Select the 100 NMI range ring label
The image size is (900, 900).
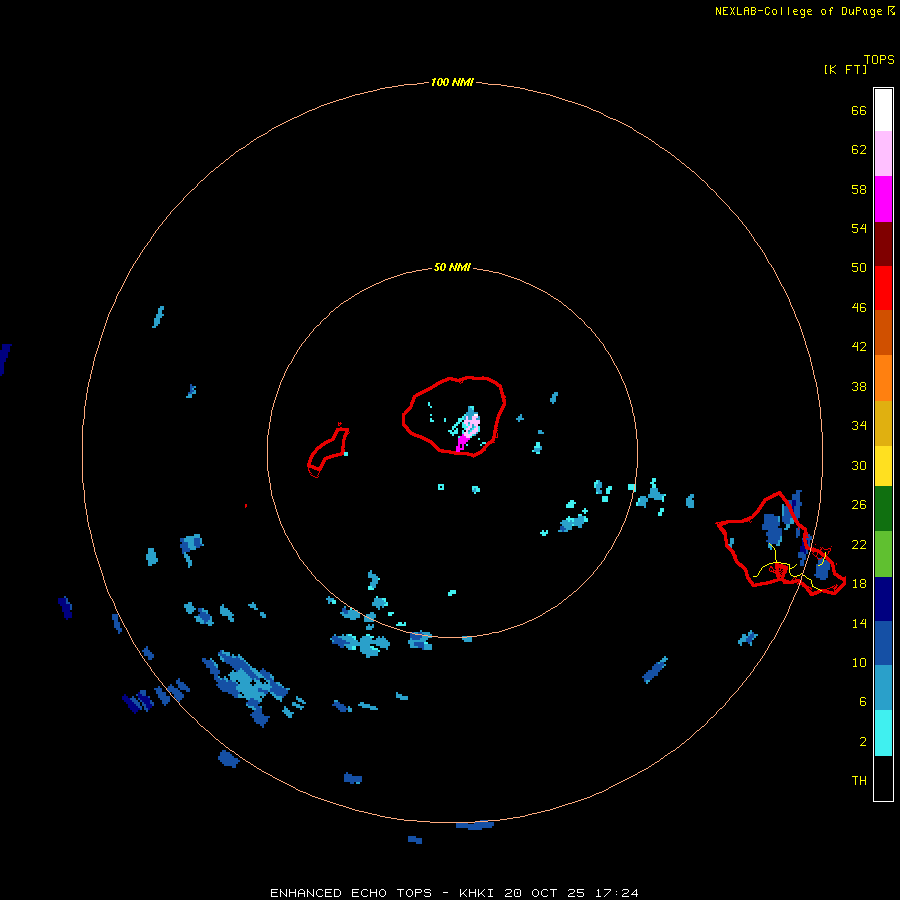tap(452, 83)
